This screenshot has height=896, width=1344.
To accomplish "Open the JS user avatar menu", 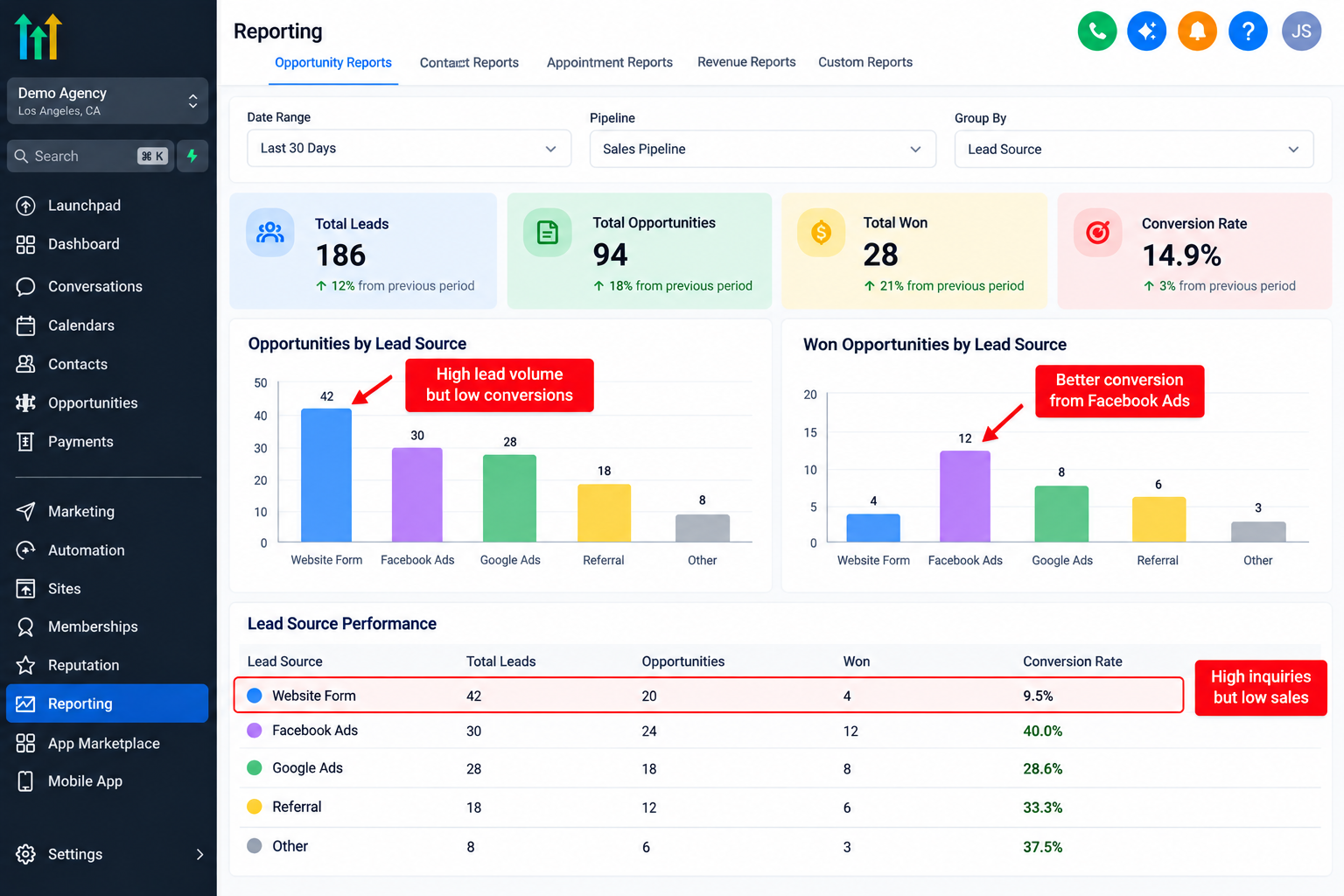I will pos(1302,31).
